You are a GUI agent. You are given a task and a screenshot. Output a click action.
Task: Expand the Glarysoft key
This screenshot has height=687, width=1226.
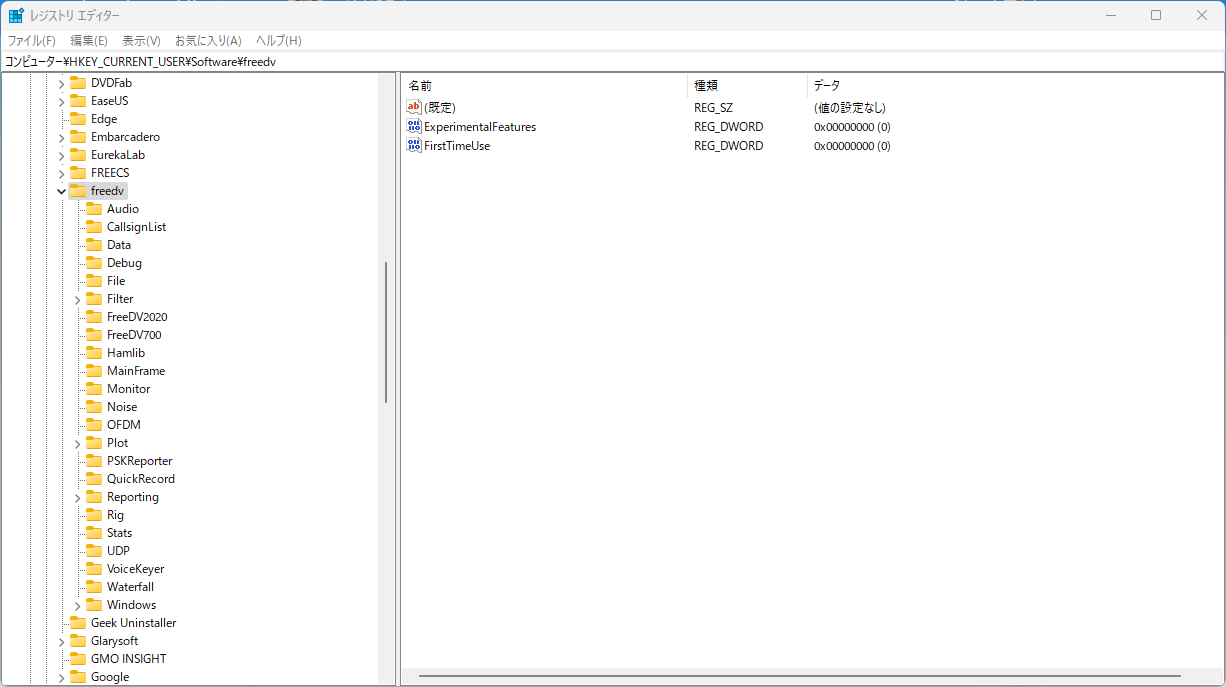pos(62,641)
